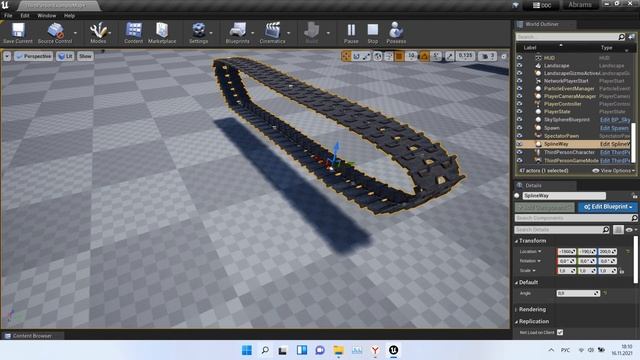
Task: Open the Help menu
Action: point(69,16)
